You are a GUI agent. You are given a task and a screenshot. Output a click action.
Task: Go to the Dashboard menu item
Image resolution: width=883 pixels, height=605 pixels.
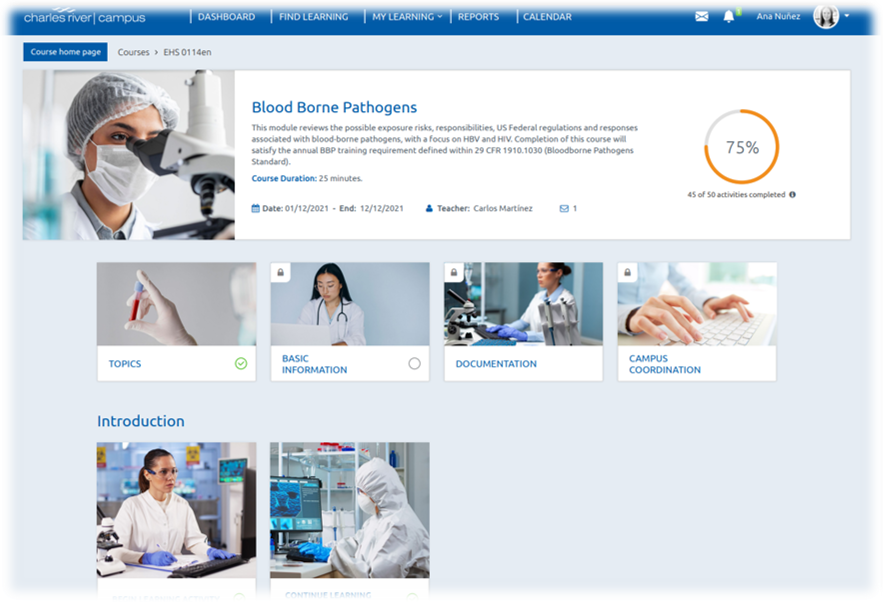click(x=226, y=17)
